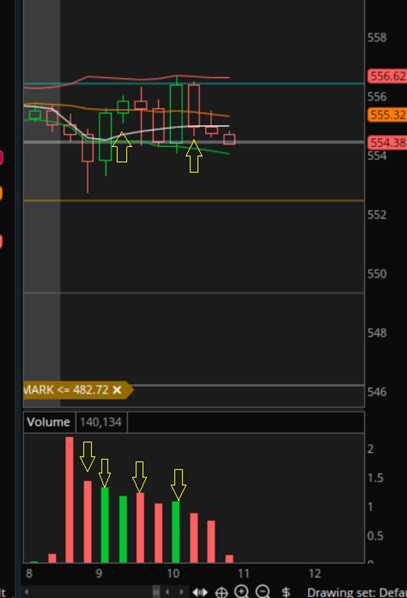407x598 pixels.
Task: Click the tallest red volume bar
Action: tap(69, 500)
